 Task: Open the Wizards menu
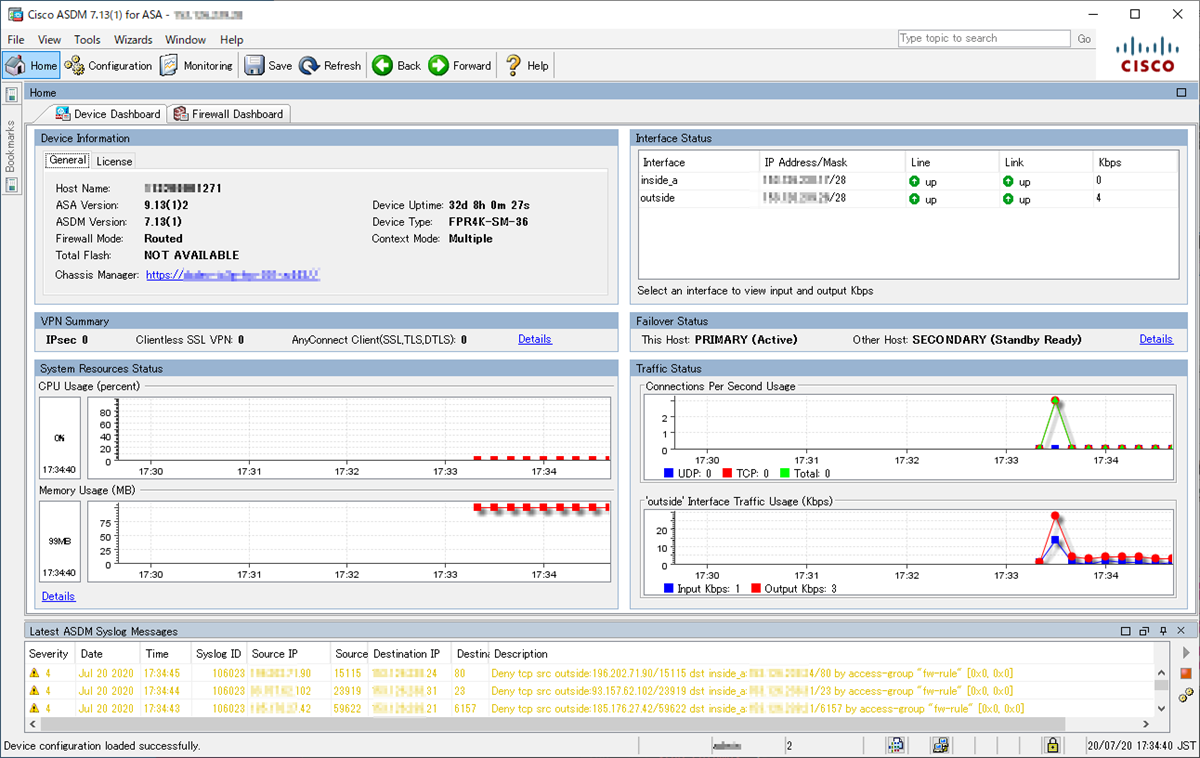pyautogui.click(x=133, y=40)
